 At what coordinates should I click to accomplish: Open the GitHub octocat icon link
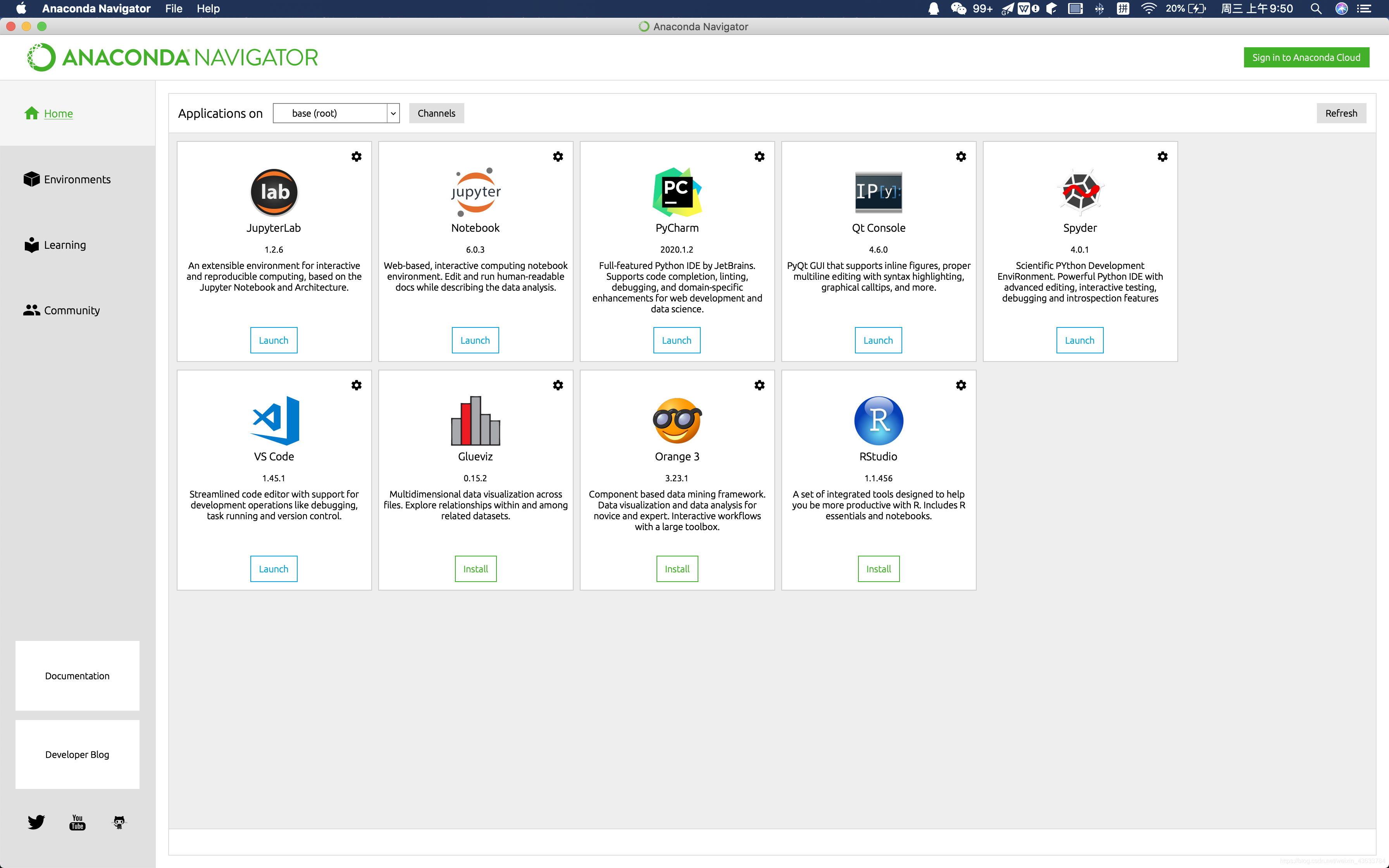pos(119,822)
